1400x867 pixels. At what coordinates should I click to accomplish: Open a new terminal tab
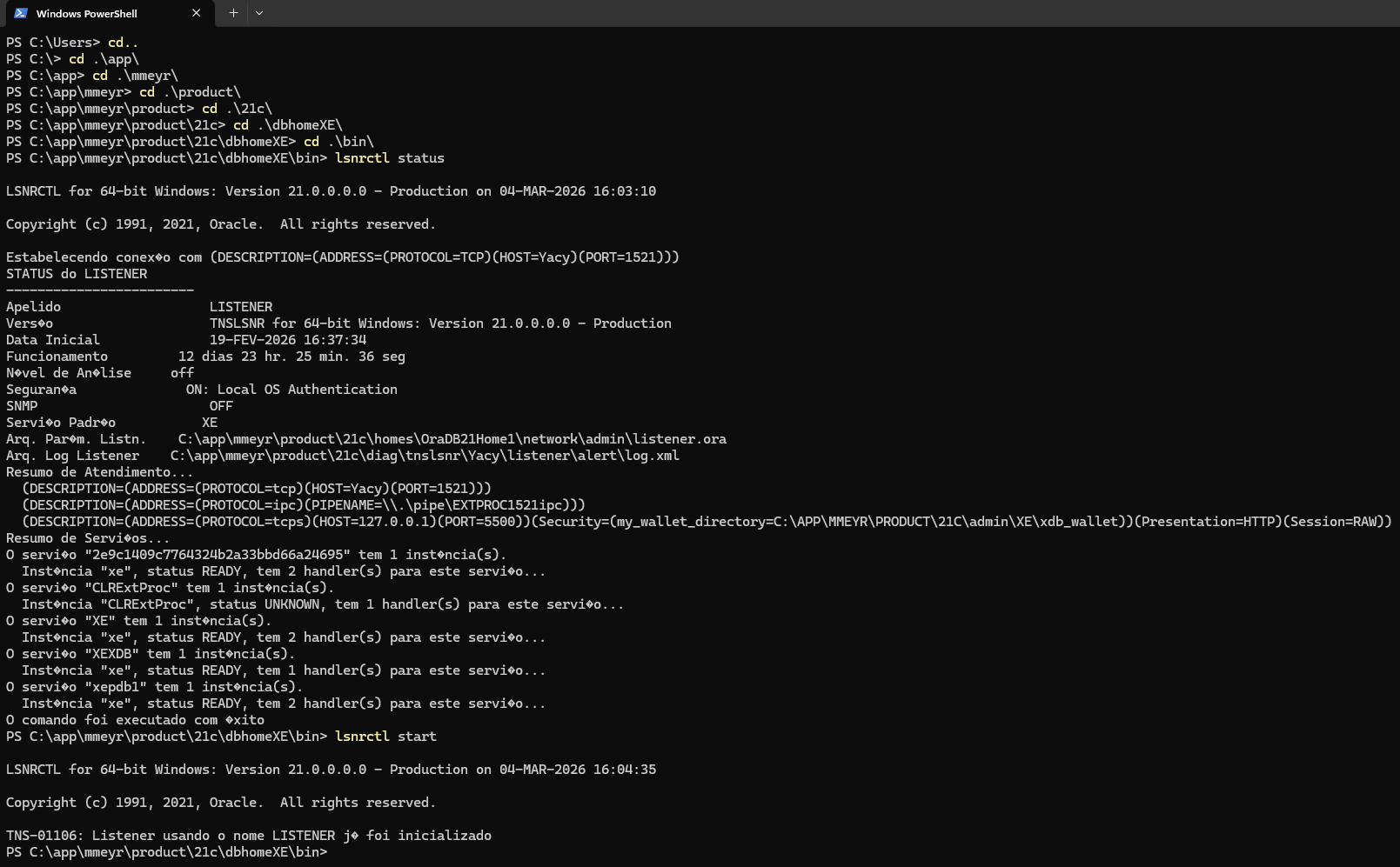pos(233,13)
